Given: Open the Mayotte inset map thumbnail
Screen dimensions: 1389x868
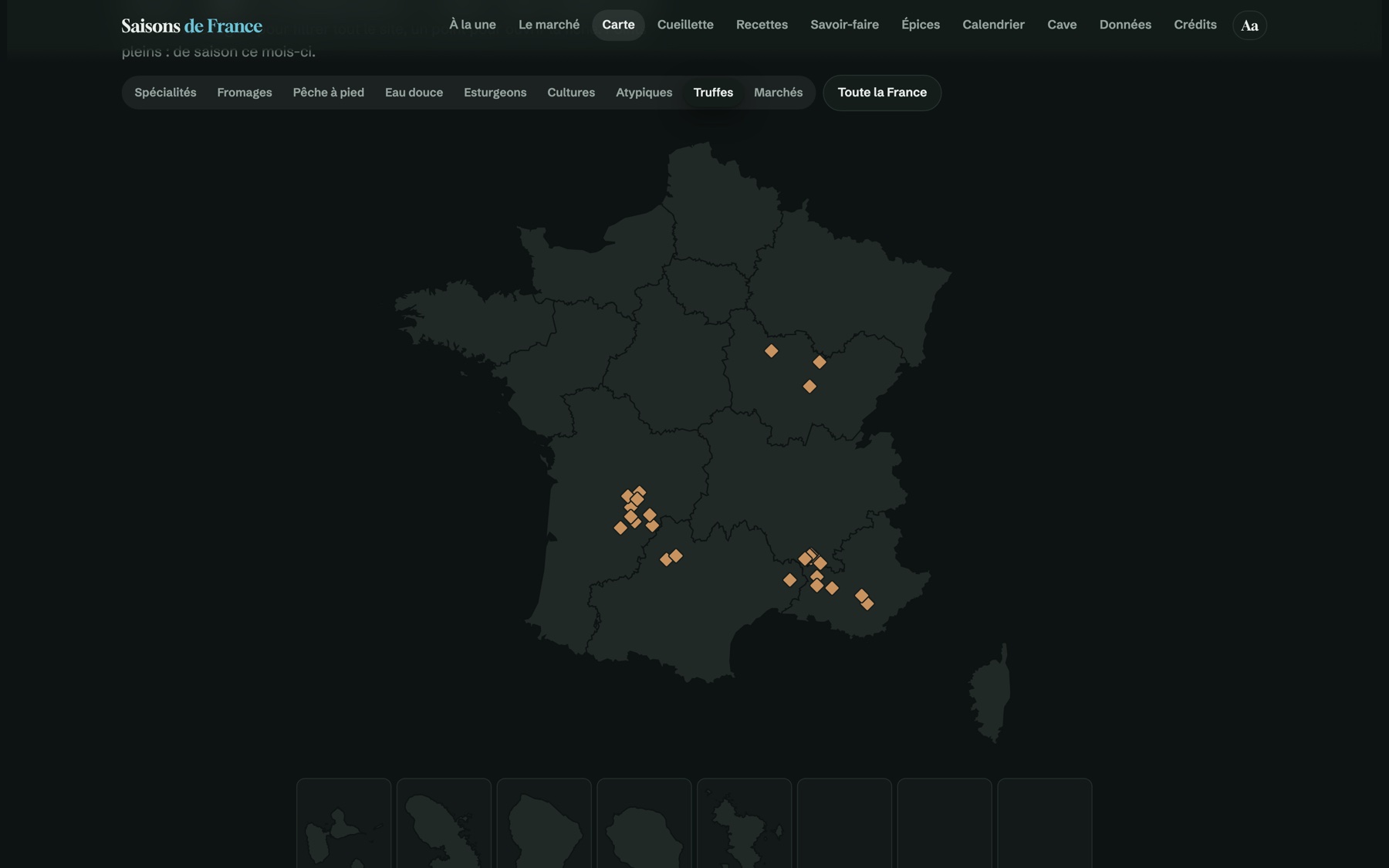Looking at the screenshot, I should coord(745,823).
